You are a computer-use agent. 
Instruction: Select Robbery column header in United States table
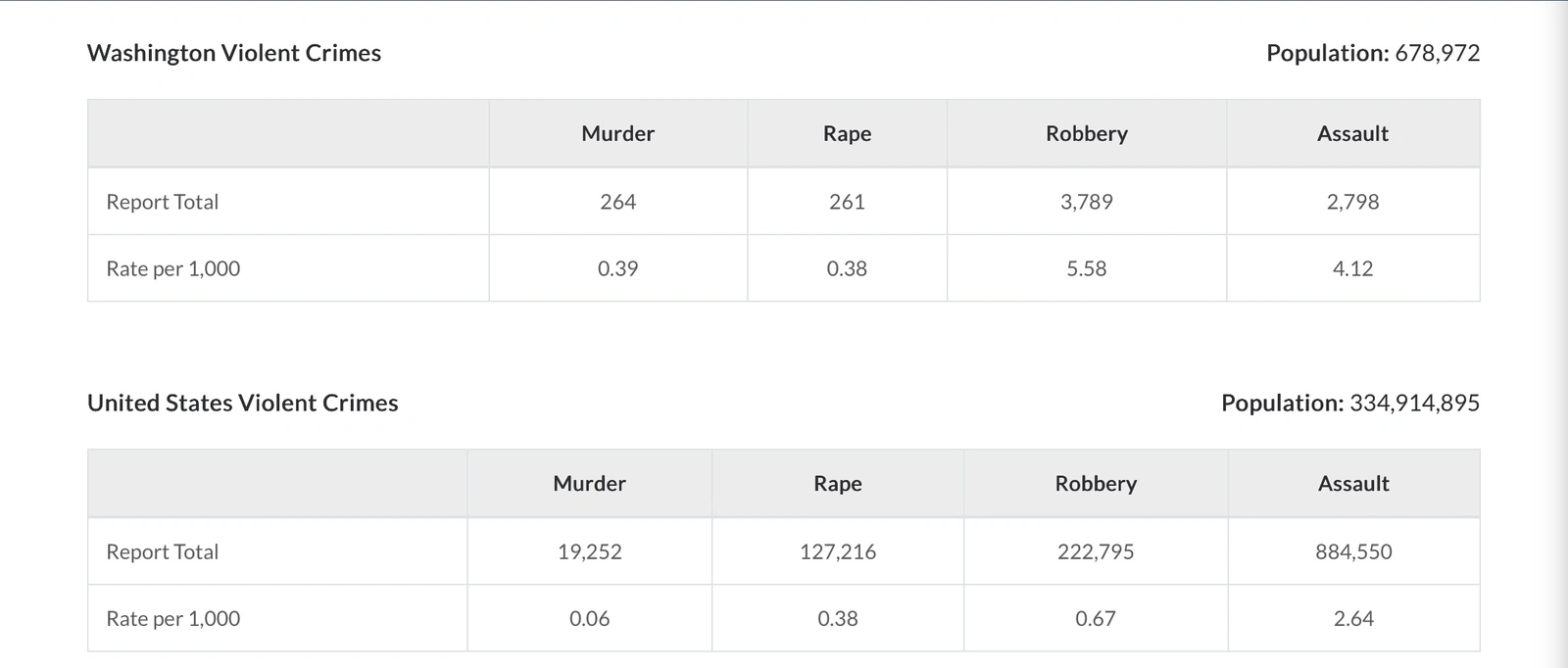pyautogui.click(x=1096, y=483)
